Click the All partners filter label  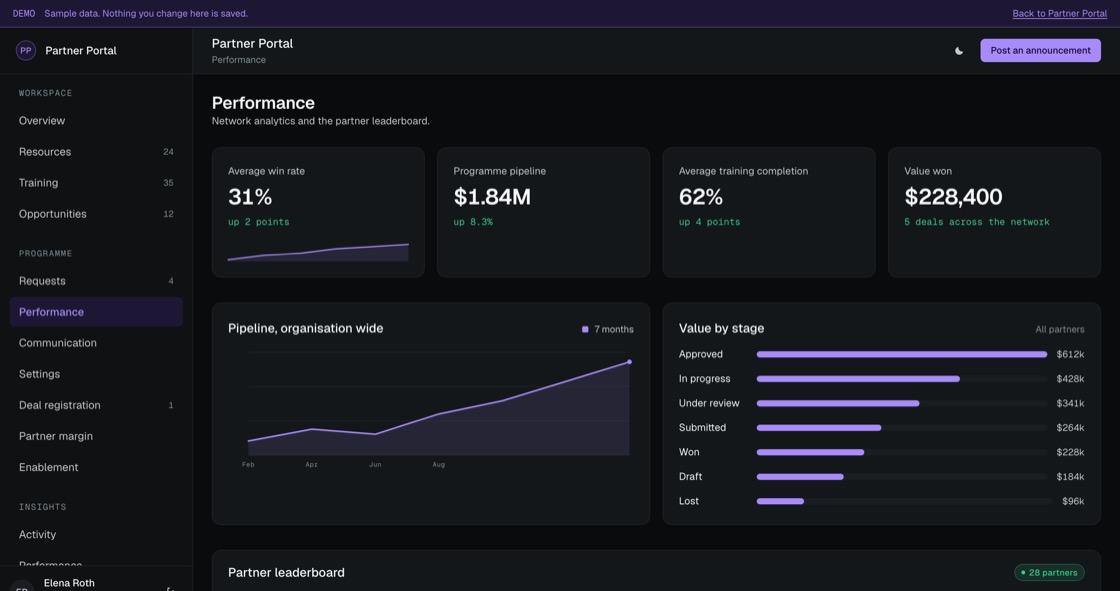point(1059,329)
